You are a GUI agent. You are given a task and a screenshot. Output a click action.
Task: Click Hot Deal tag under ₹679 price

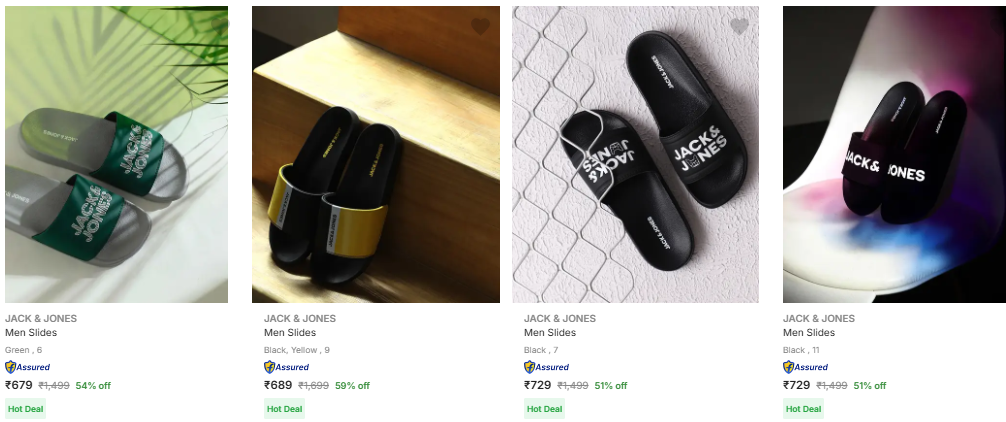[x=26, y=409]
